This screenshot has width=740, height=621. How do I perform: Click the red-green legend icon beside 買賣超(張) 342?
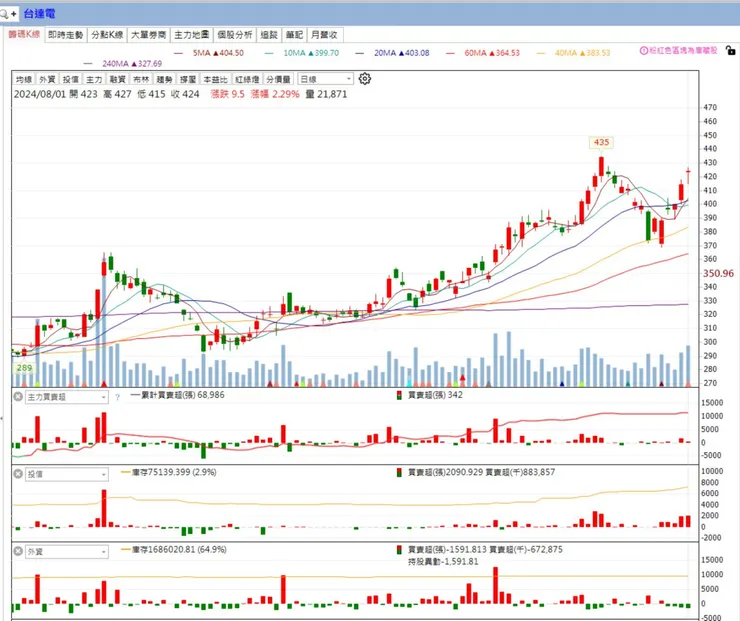point(399,395)
